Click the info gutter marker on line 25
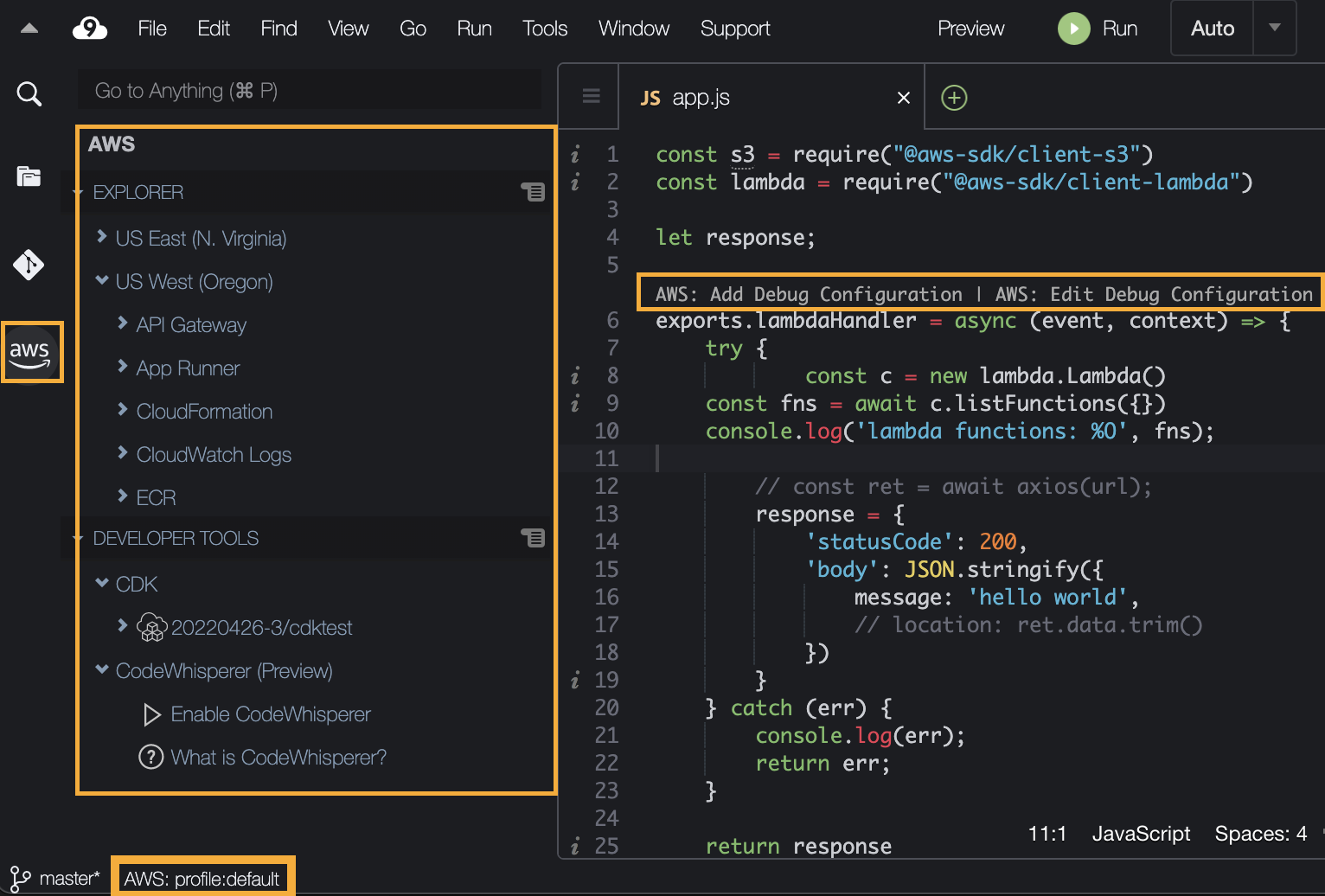 pyautogui.click(x=575, y=847)
